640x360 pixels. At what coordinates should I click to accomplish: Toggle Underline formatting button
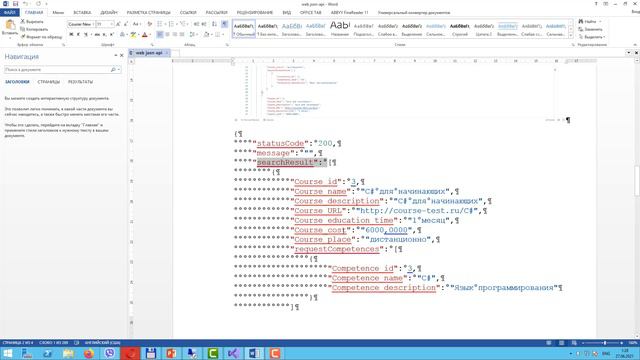coord(86,35)
